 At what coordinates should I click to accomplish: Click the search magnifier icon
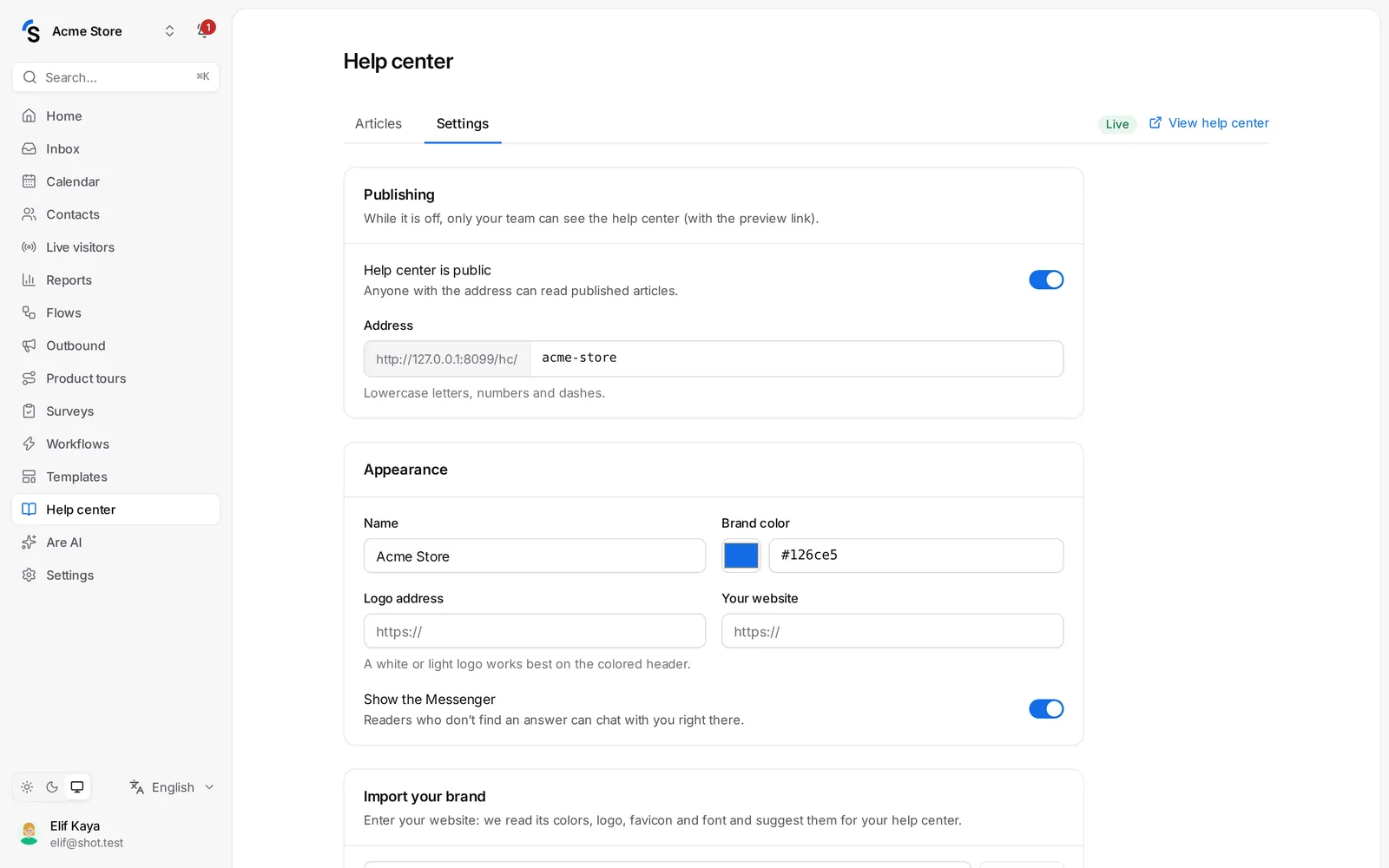[30, 77]
